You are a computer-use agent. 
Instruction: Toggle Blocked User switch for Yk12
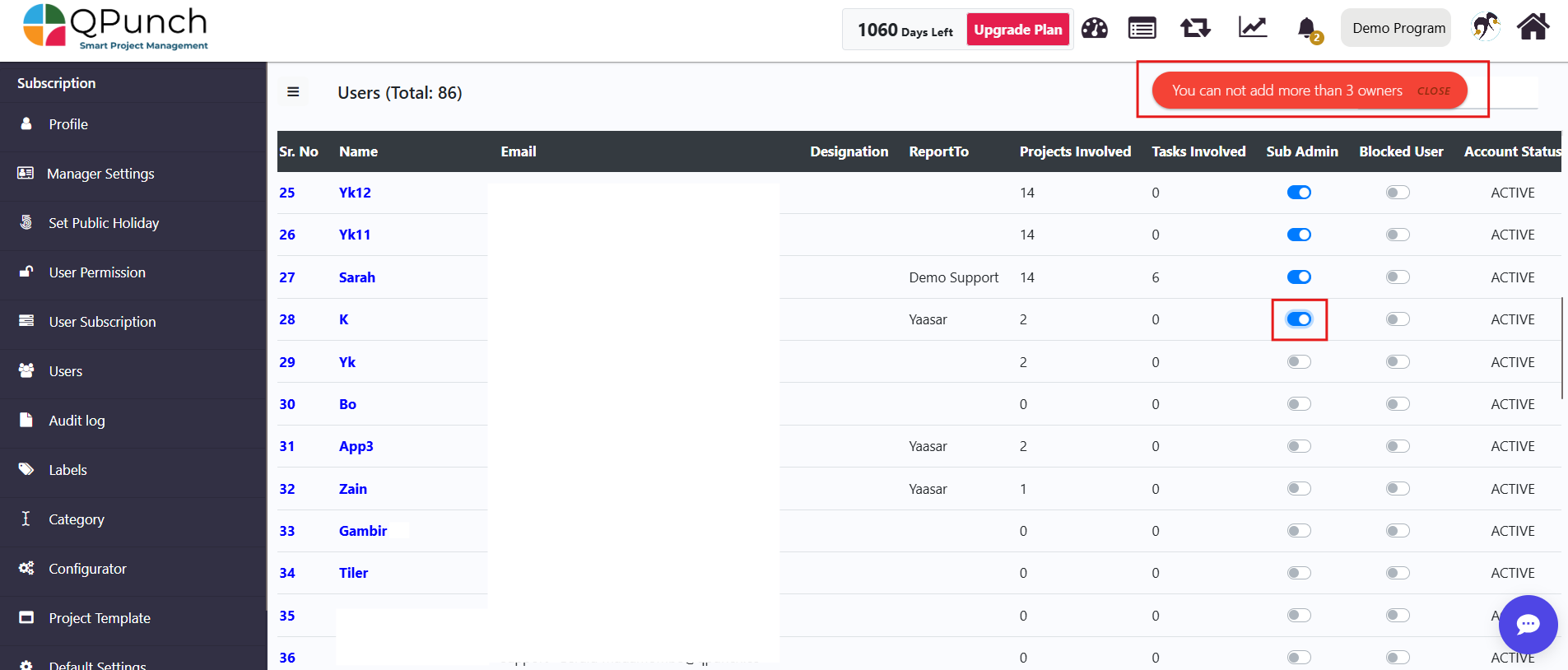tap(1398, 193)
